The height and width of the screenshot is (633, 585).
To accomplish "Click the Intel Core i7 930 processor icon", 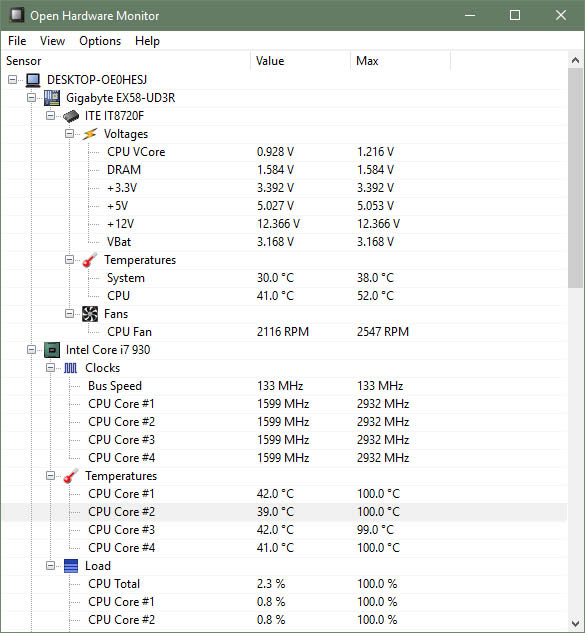I will 52,350.
